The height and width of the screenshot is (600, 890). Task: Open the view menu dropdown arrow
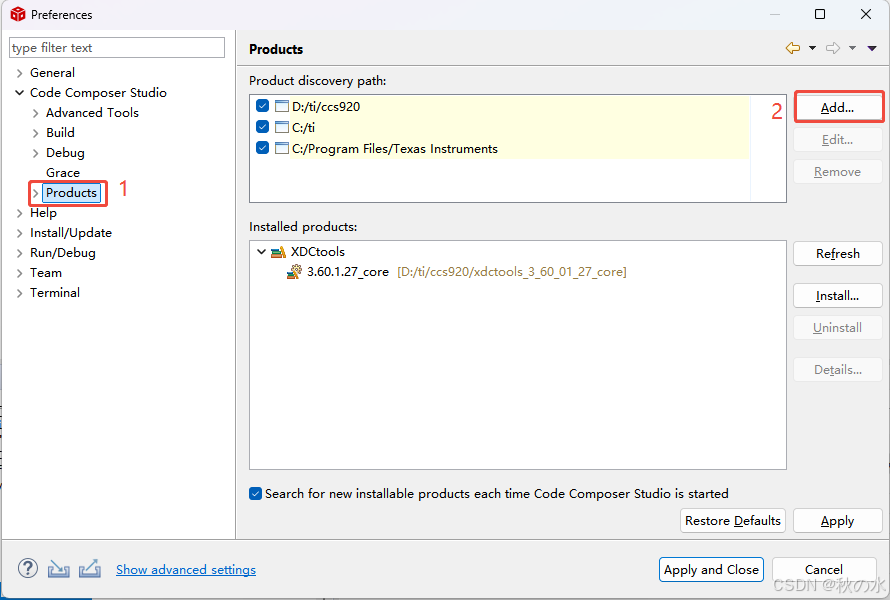tap(872, 48)
